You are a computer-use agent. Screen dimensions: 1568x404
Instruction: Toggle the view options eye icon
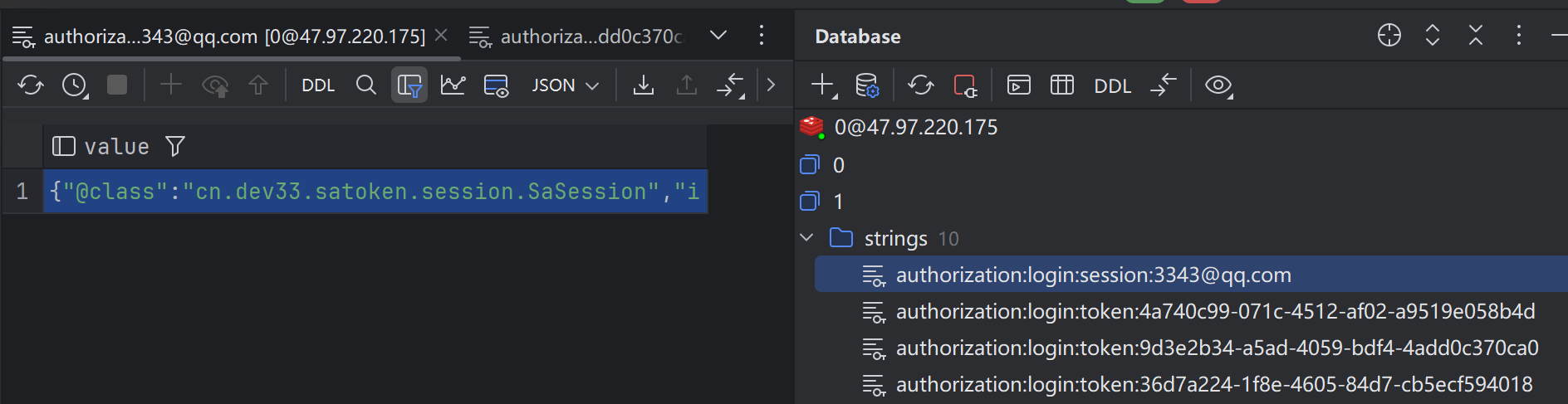pyautogui.click(x=1218, y=85)
